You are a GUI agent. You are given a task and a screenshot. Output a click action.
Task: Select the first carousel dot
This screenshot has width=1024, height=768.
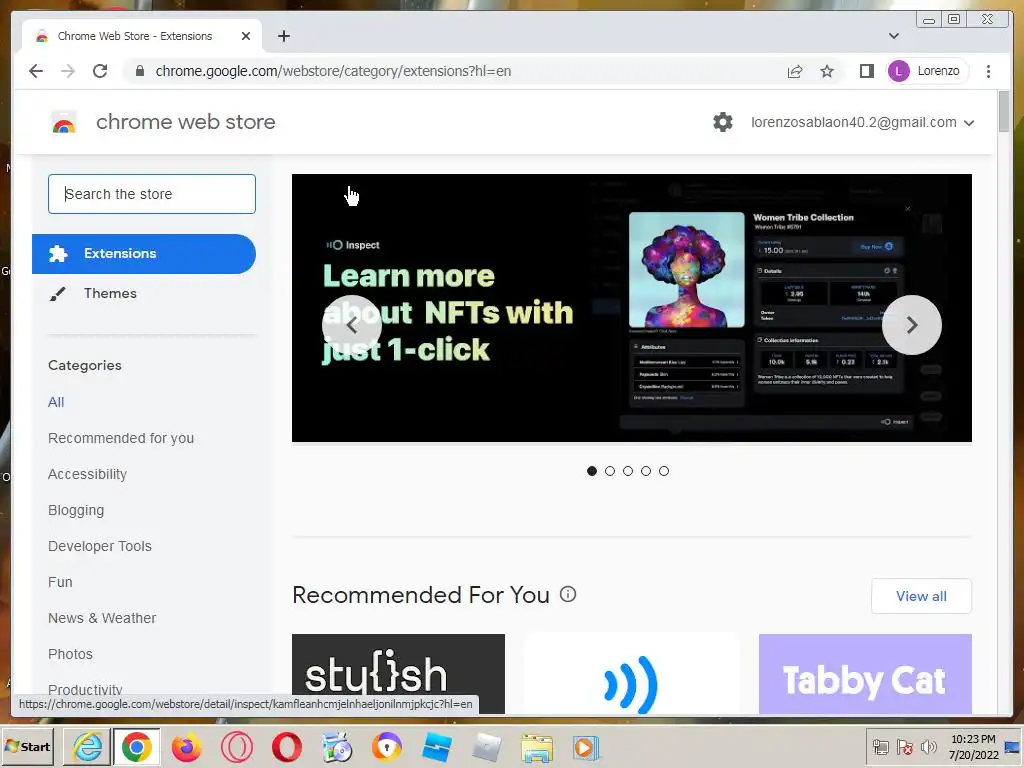click(592, 471)
